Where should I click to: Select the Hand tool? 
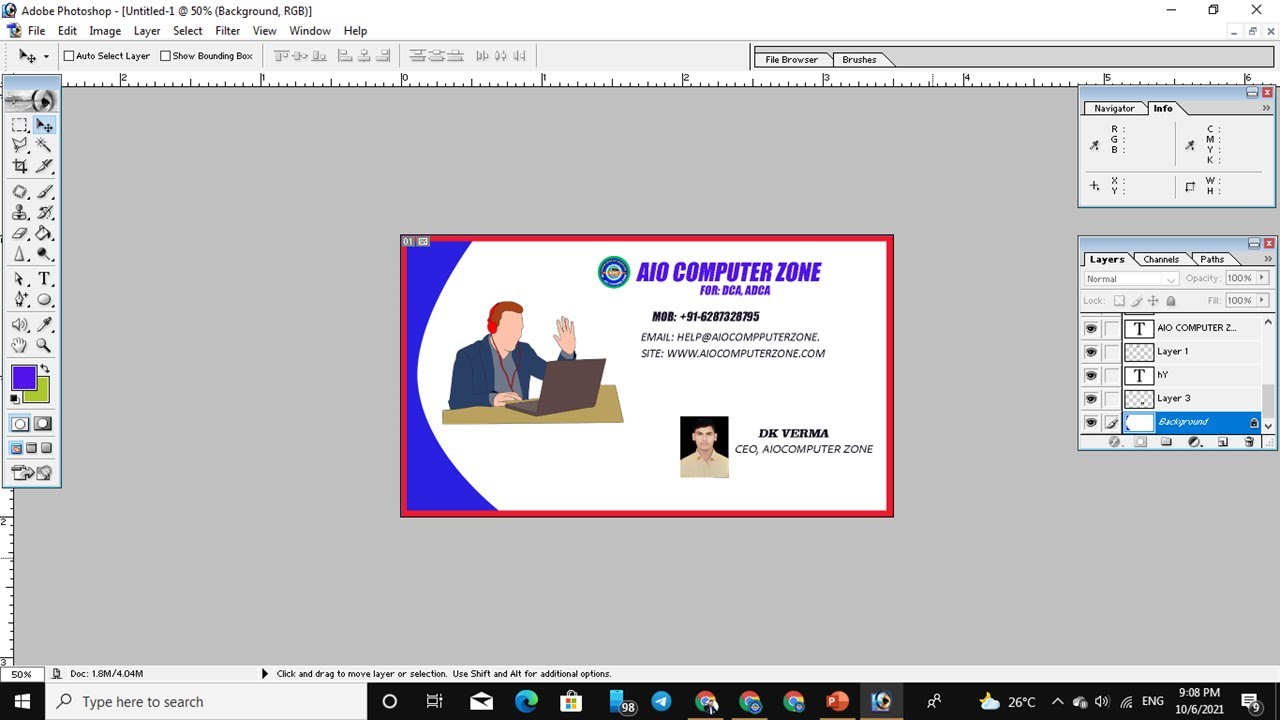(19, 345)
